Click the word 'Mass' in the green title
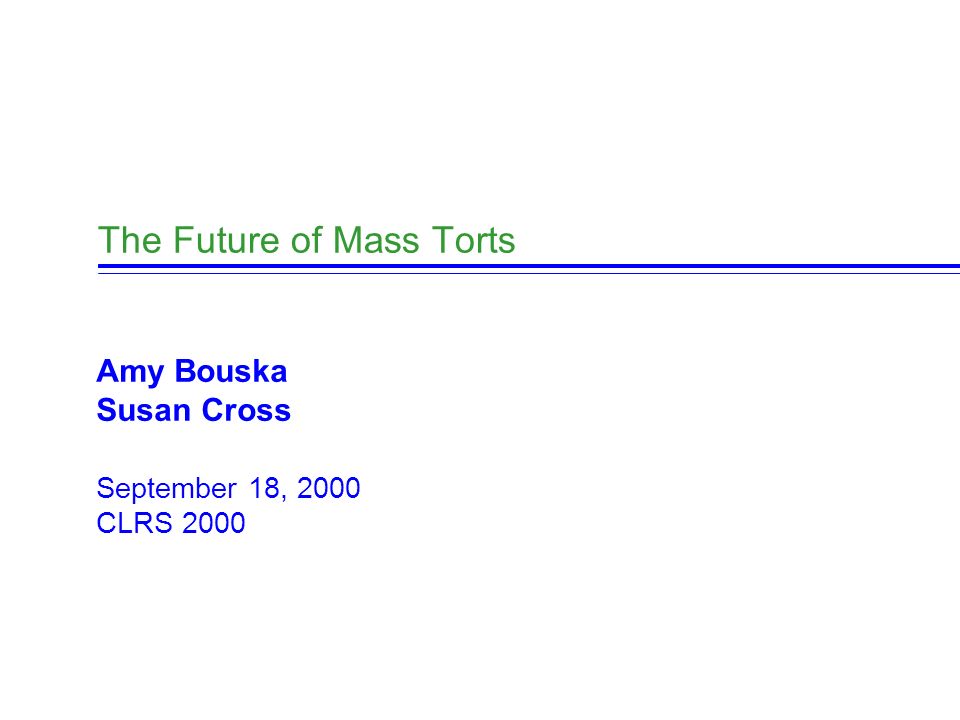 click(377, 240)
